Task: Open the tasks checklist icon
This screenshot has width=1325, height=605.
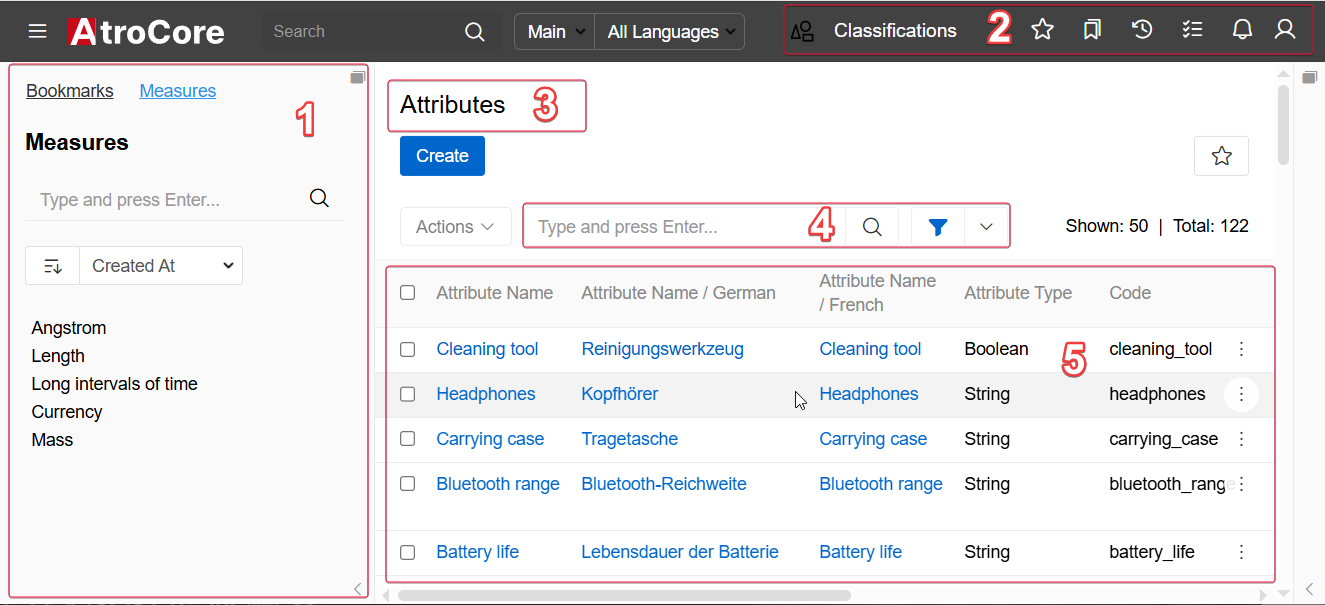Action: 1192,30
